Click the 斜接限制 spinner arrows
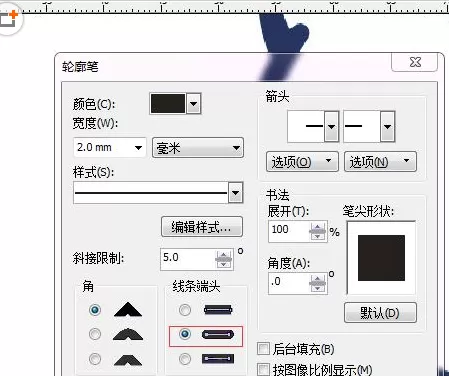The image size is (449, 376). pyautogui.click(x=224, y=259)
